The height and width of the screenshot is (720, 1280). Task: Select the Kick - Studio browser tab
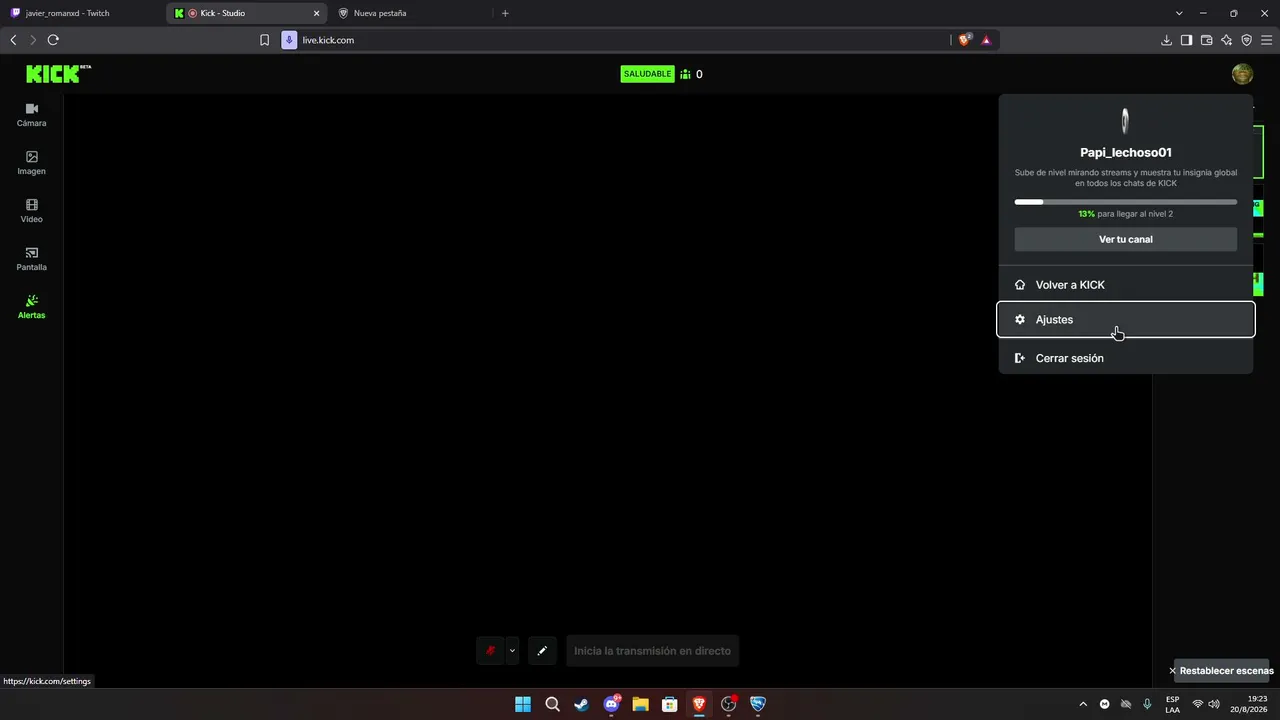click(246, 13)
